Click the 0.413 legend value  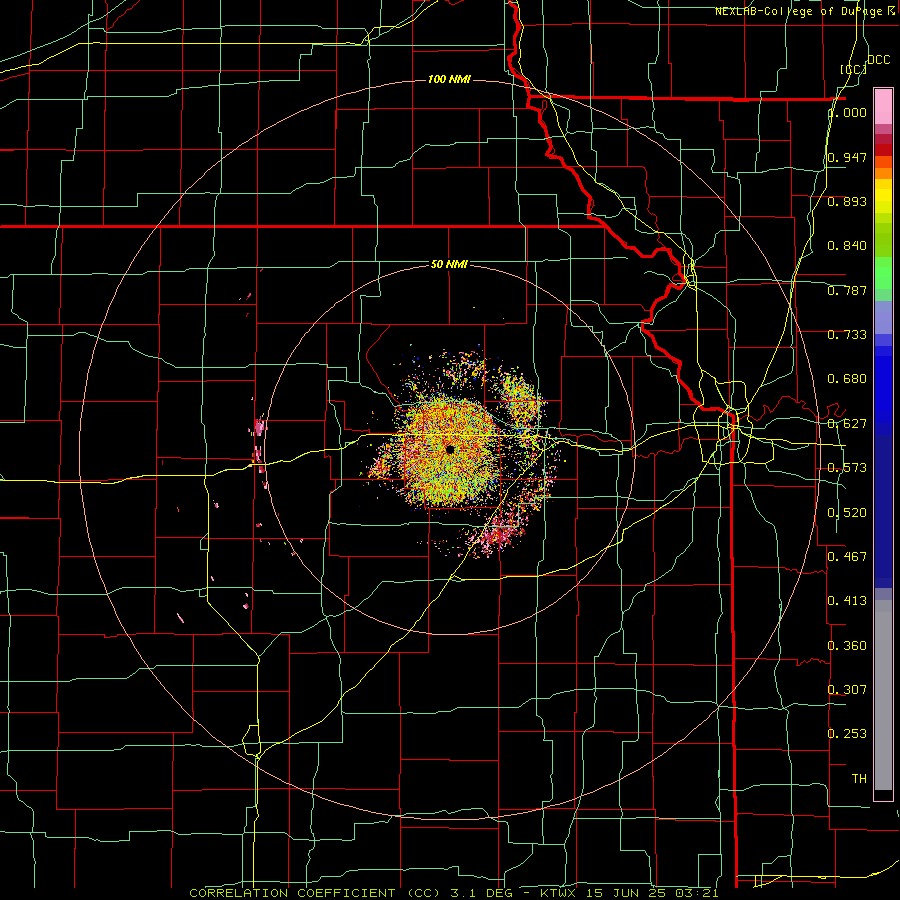[847, 601]
